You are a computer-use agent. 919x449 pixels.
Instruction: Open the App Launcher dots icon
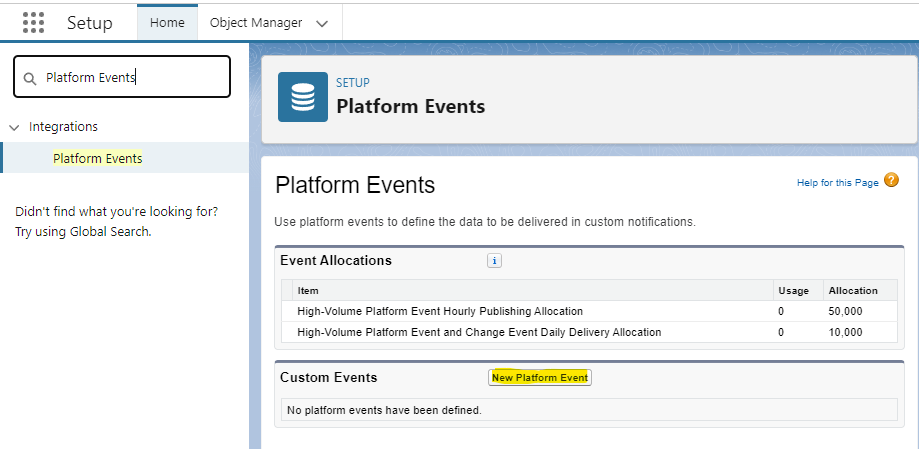point(33,22)
